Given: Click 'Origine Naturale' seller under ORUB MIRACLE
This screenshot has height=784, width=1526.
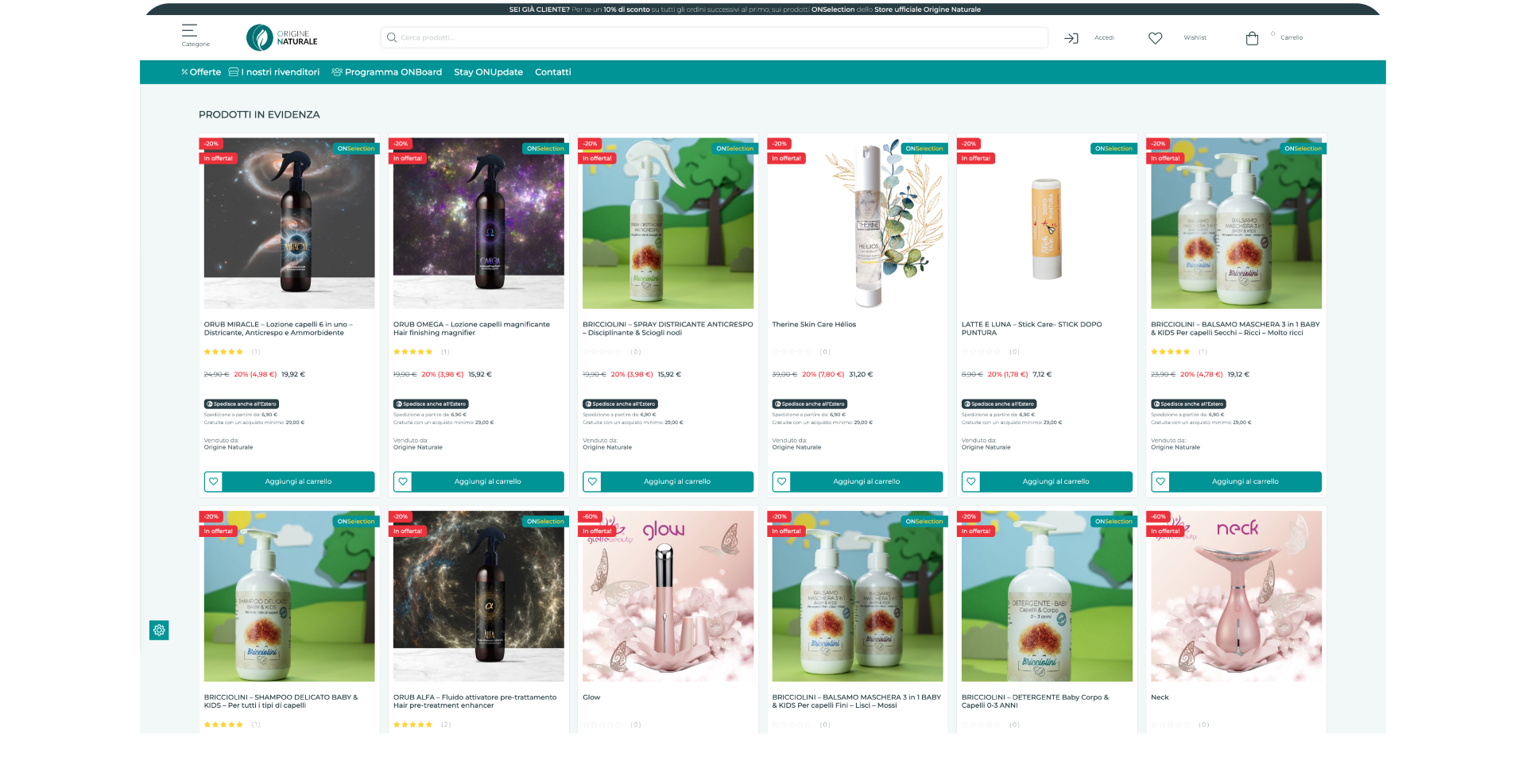Looking at the screenshot, I should pyautogui.click(x=228, y=447).
